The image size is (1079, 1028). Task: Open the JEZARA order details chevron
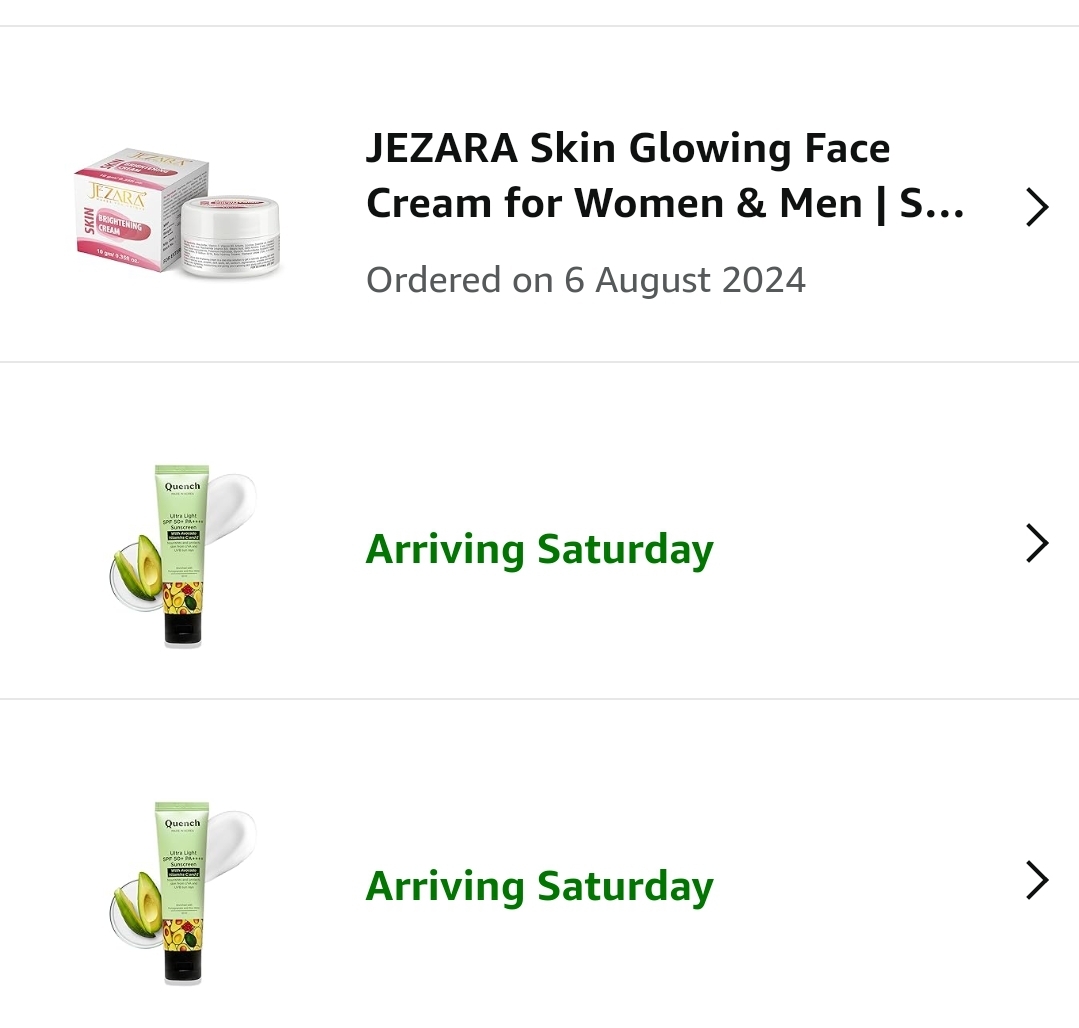pos(1037,208)
